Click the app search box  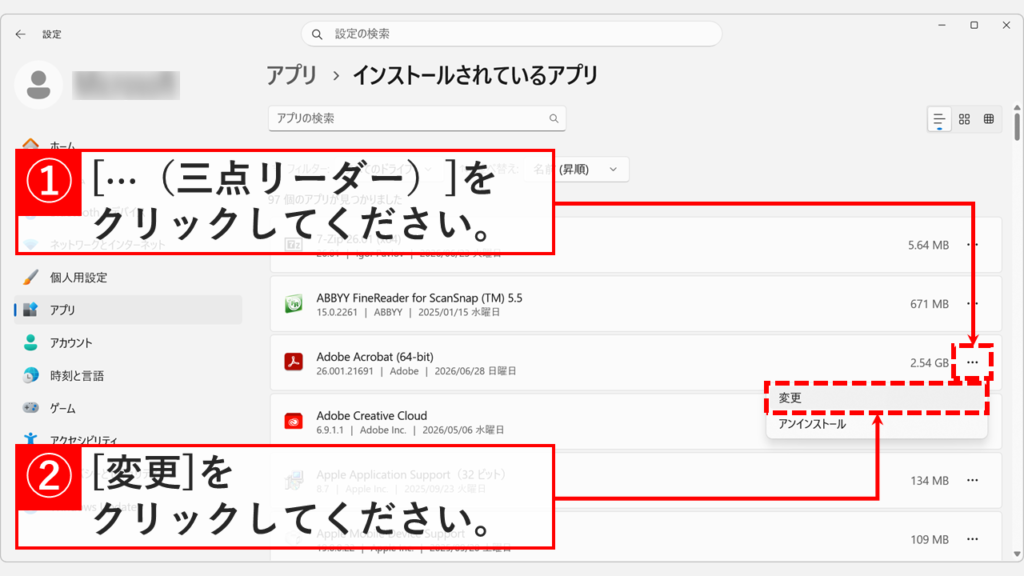point(417,118)
